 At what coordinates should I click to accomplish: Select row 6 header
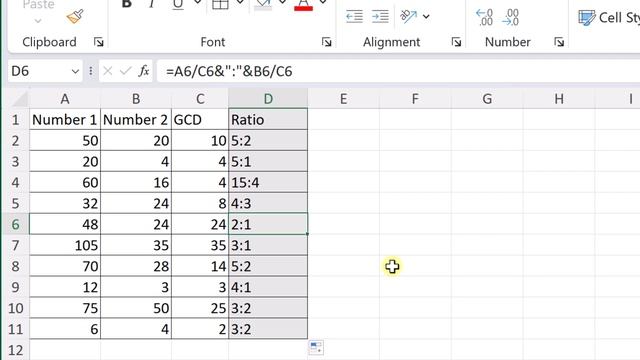tap(16, 224)
